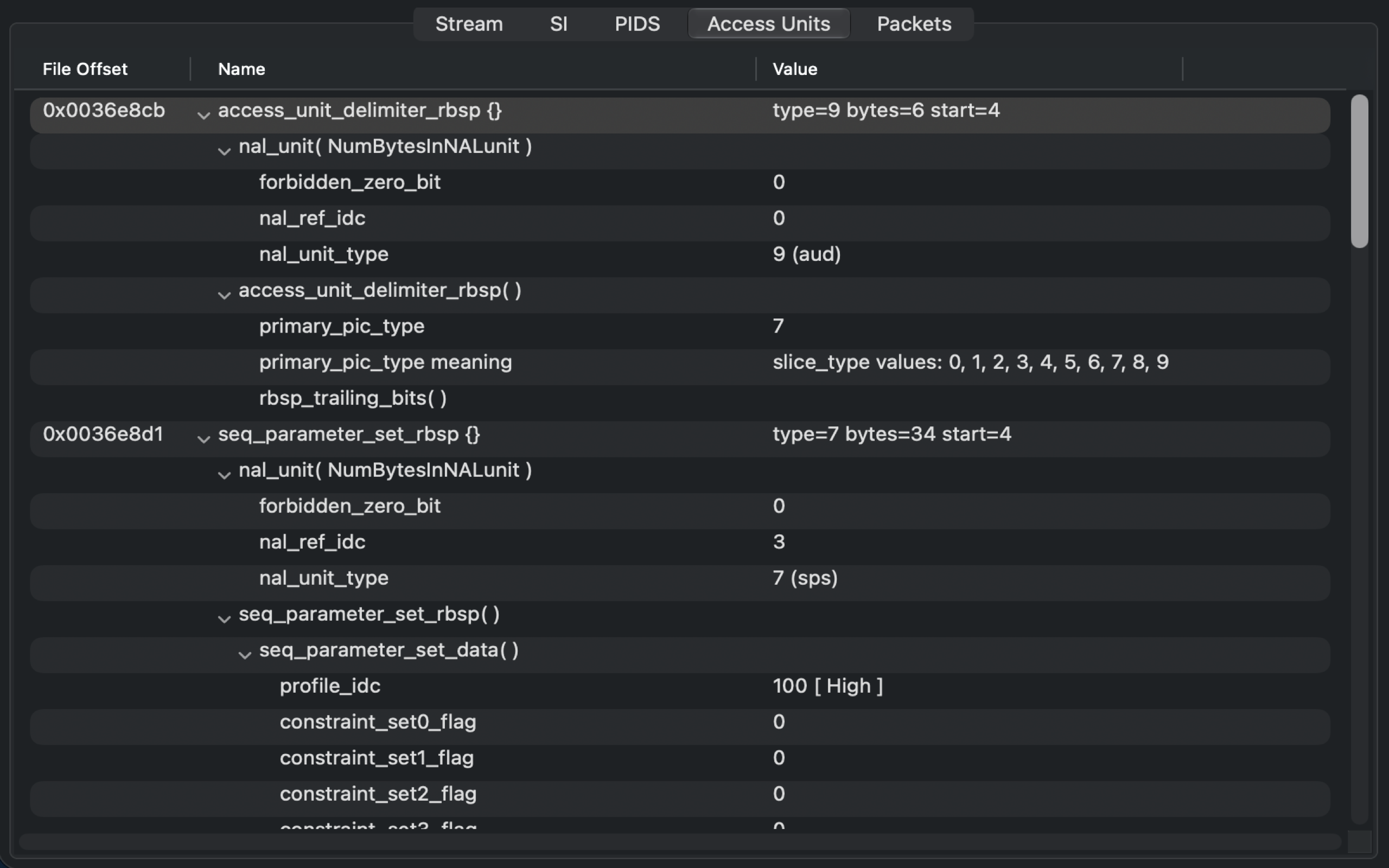Screen dimensions: 1389x868
Task: Select file offset 0x0036e8cb
Action: pyautogui.click(x=104, y=110)
